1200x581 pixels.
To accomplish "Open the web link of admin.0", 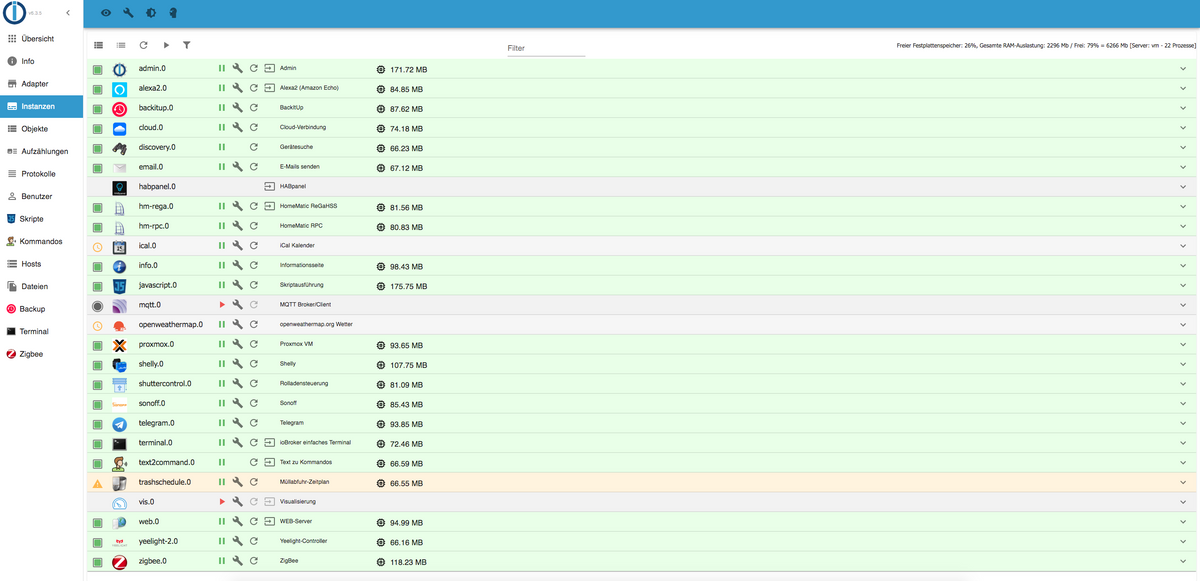I will point(269,68).
